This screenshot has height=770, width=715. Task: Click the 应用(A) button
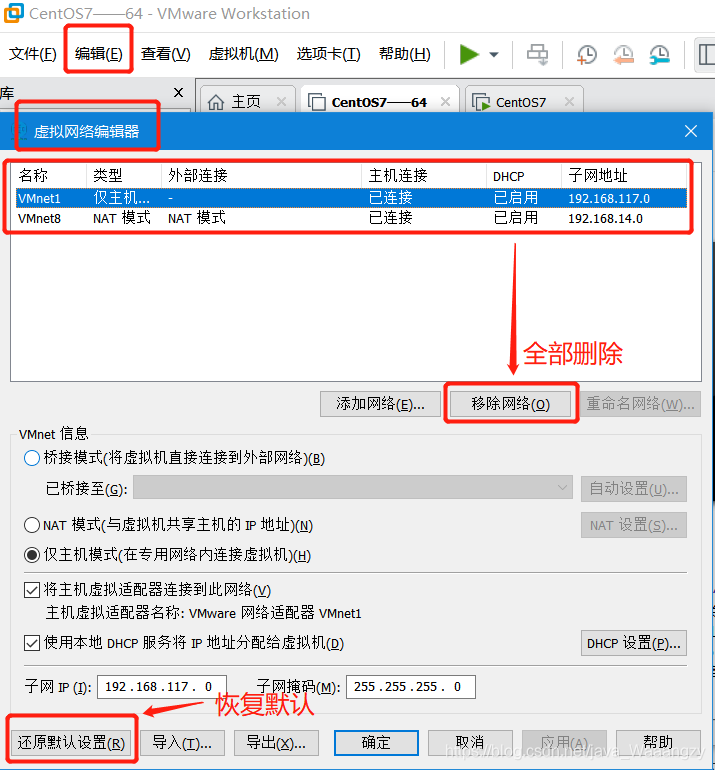click(565, 742)
